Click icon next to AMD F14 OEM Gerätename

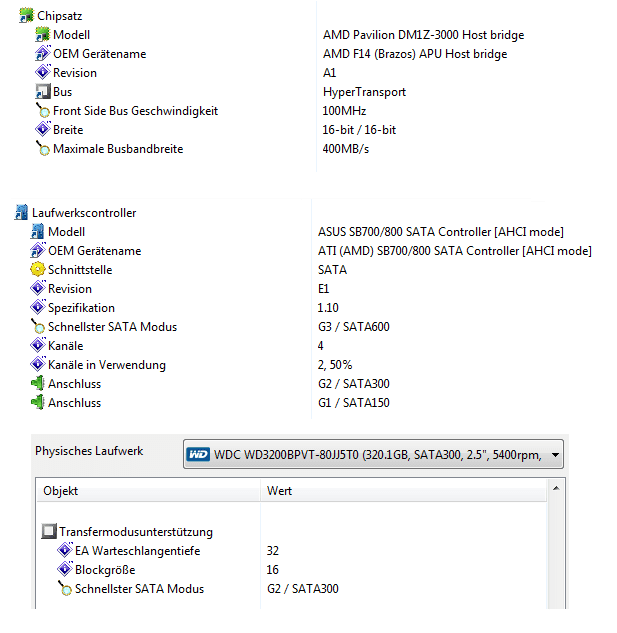(42, 53)
